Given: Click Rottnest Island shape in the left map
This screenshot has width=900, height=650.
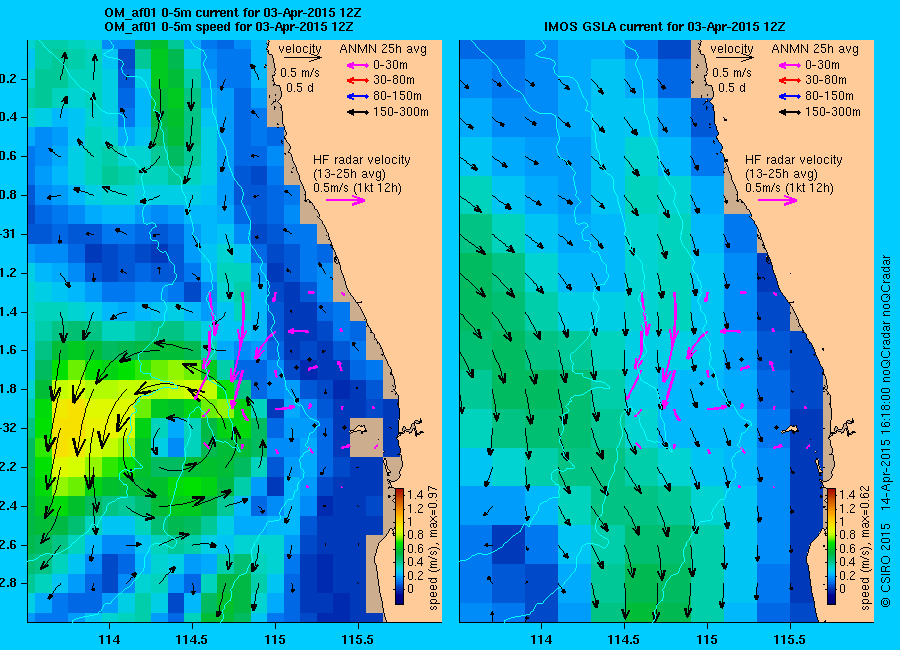Looking at the screenshot, I should pos(359,429).
